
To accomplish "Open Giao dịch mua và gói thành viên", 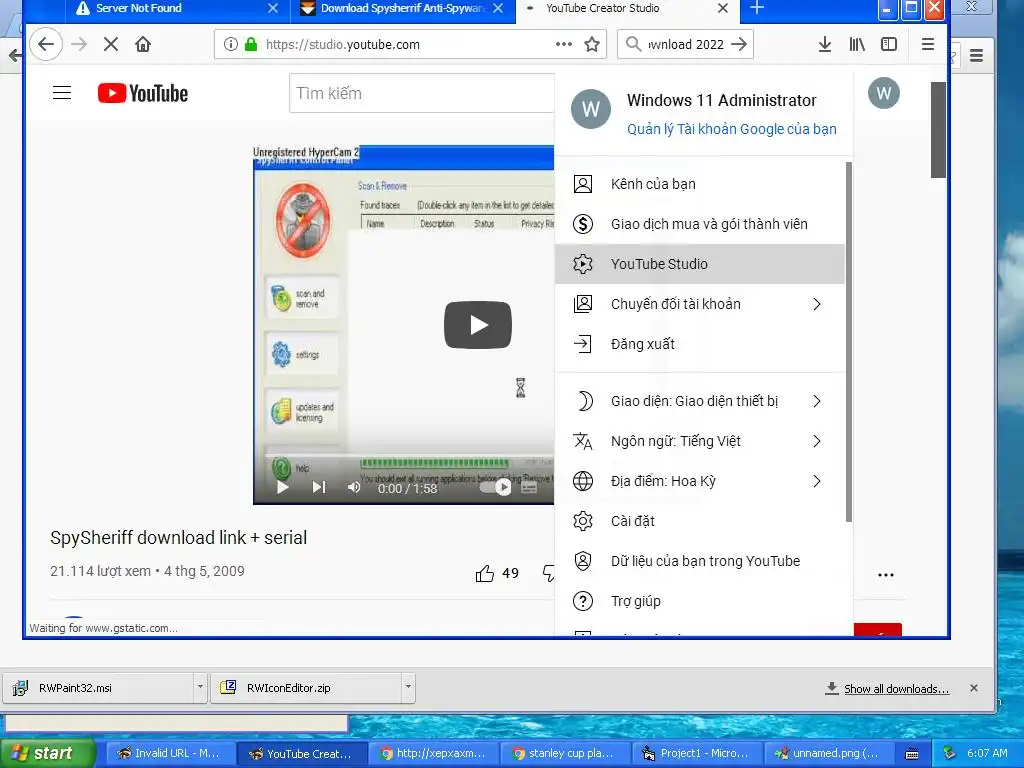I will click(699, 224).
